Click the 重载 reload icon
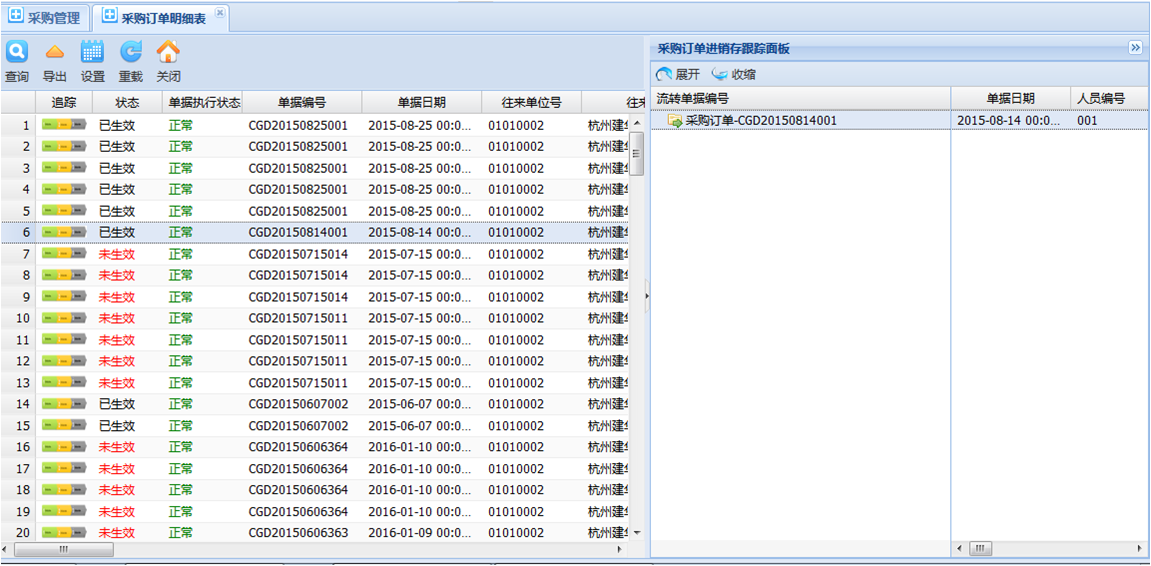This screenshot has height=566, width=1151. (131, 52)
